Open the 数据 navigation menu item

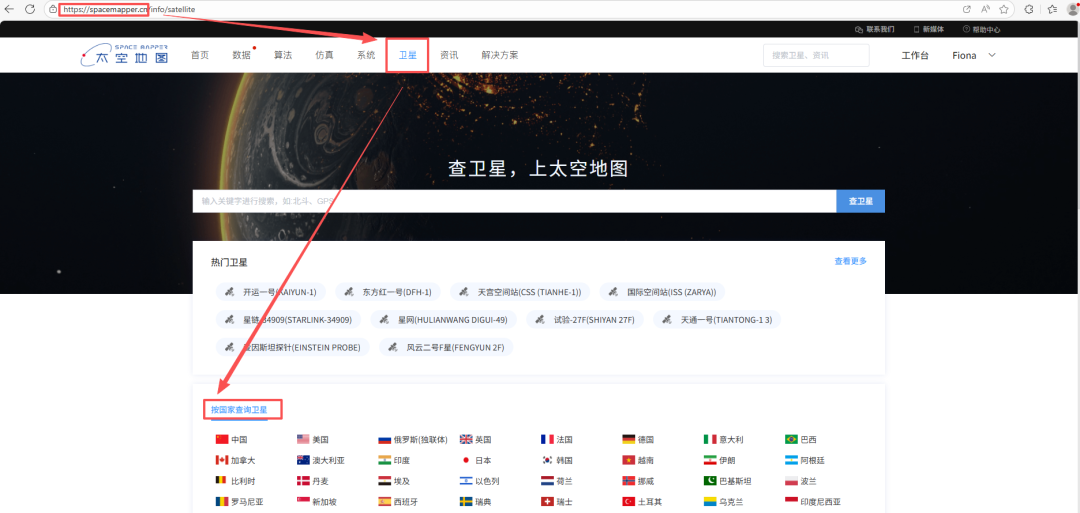click(241, 55)
